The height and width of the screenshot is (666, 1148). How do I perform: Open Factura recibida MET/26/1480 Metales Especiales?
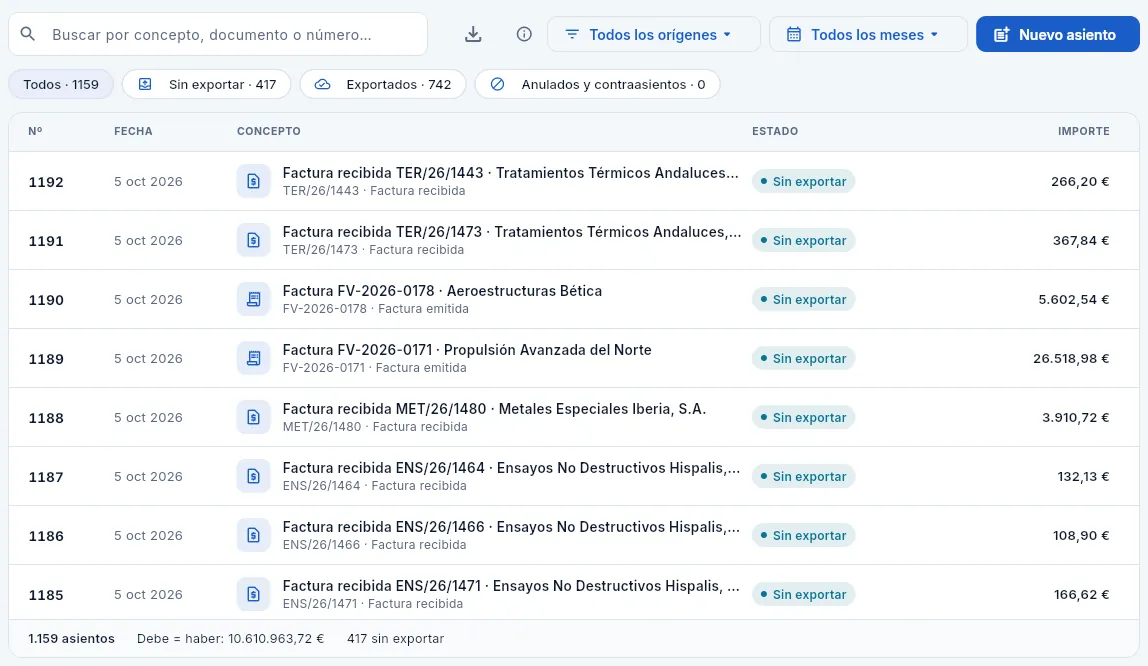(574, 417)
